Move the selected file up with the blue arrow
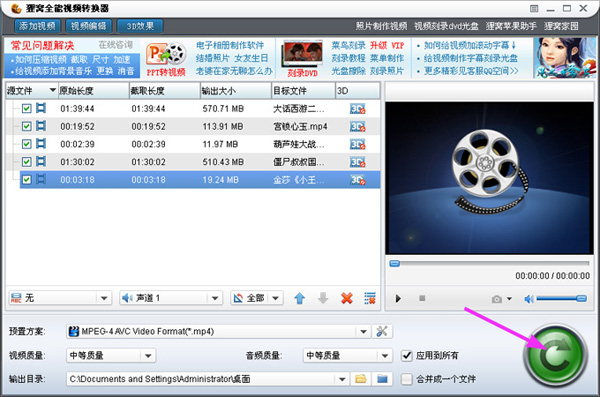 [300, 298]
